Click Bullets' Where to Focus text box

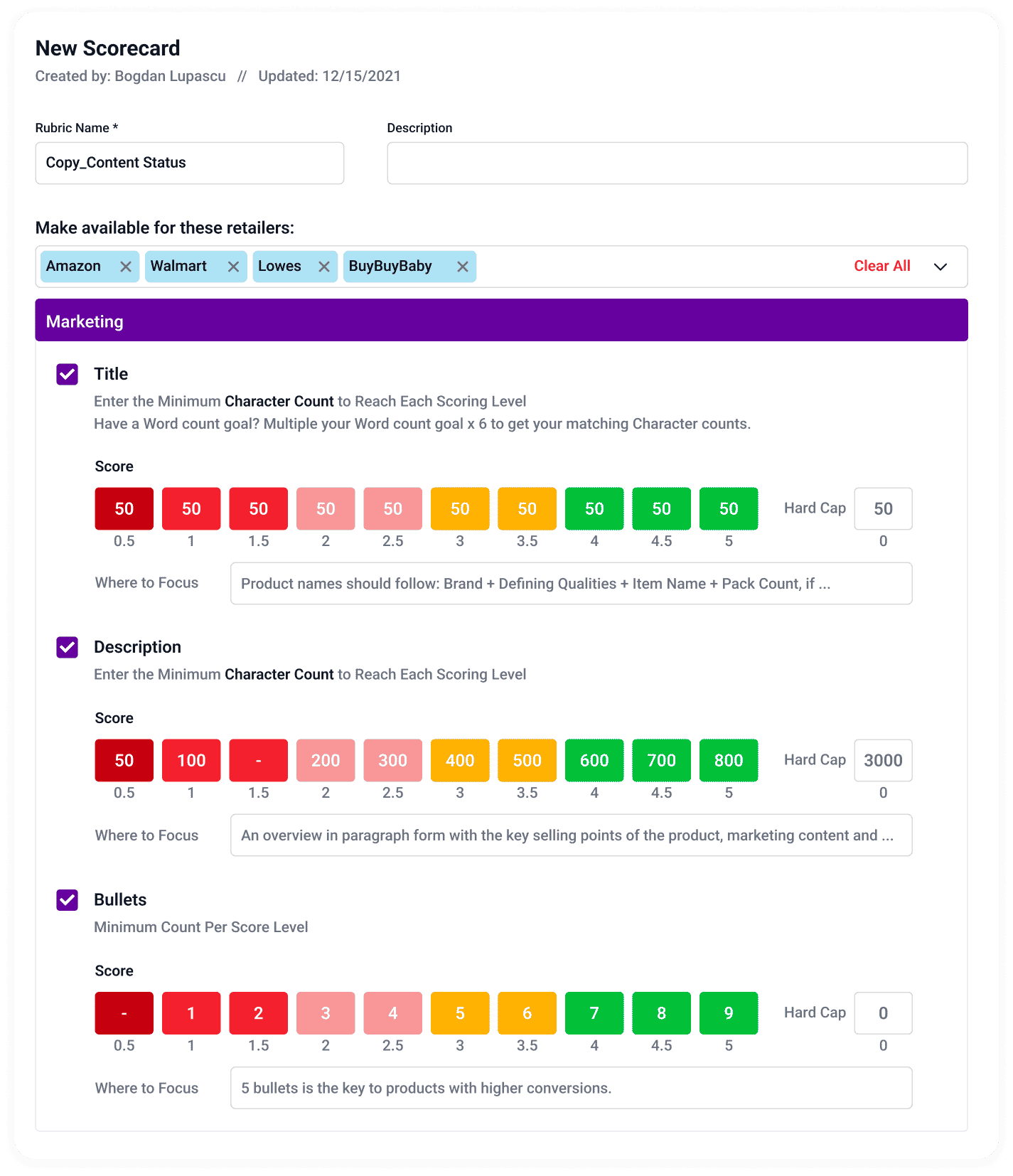(x=571, y=1088)
